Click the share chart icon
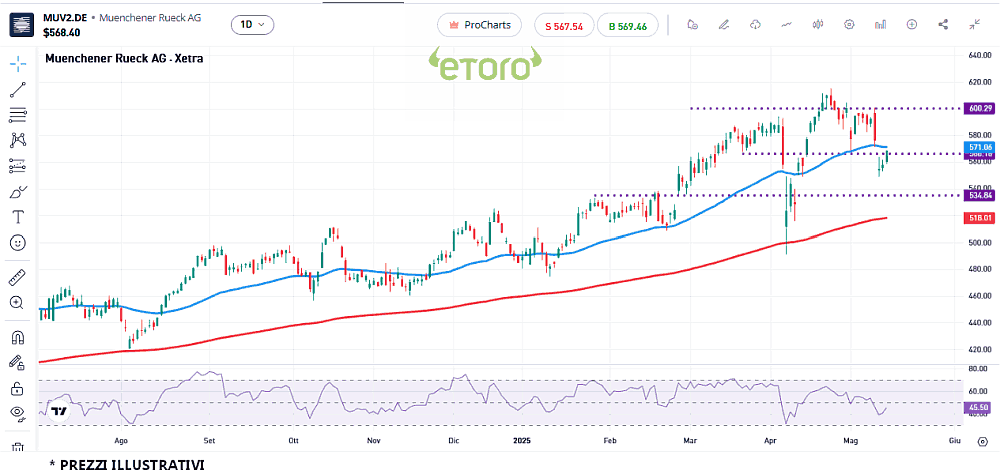The image size is (1000, 474). (943, 25)
